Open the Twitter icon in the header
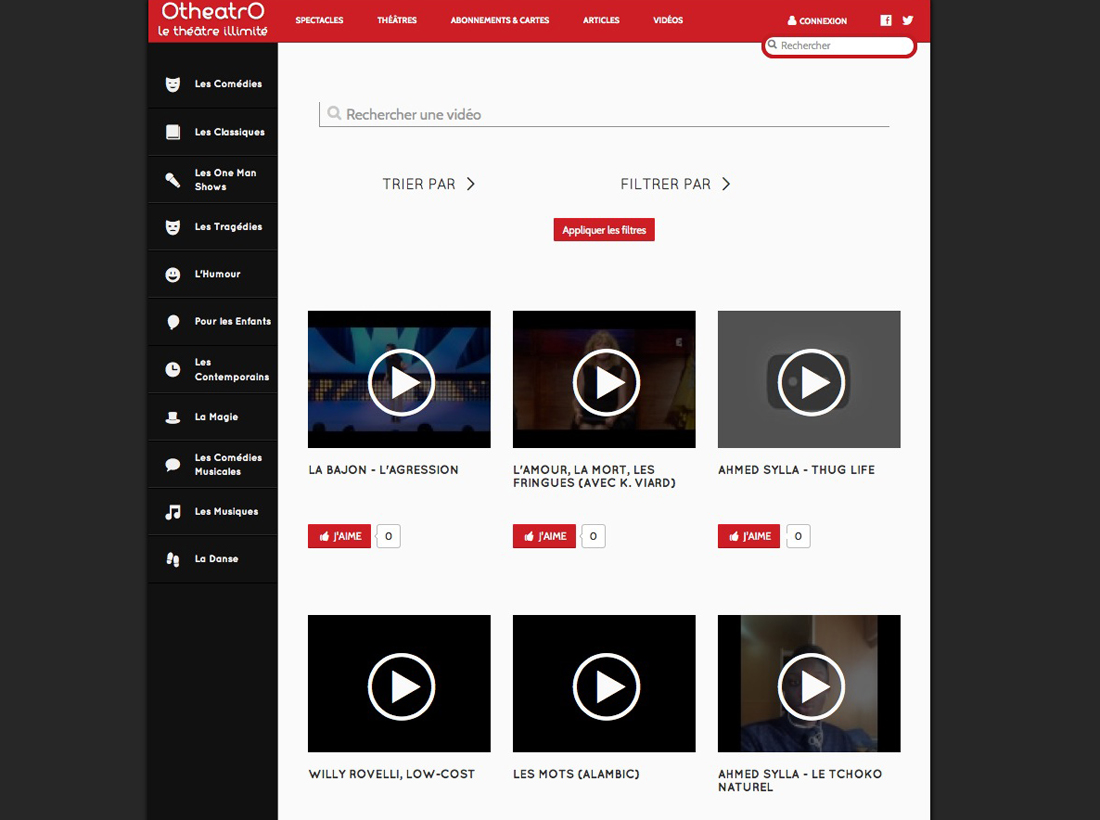This screenshot has width=1100, height=820. pyautogui.click(x=908, y=20)
